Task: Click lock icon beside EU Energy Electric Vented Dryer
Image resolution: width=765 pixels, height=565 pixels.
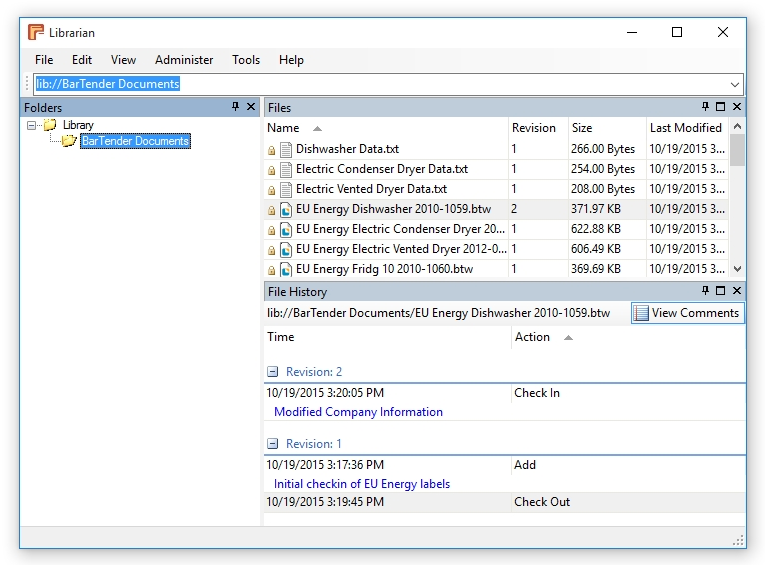Action: (x=272, y=250)
